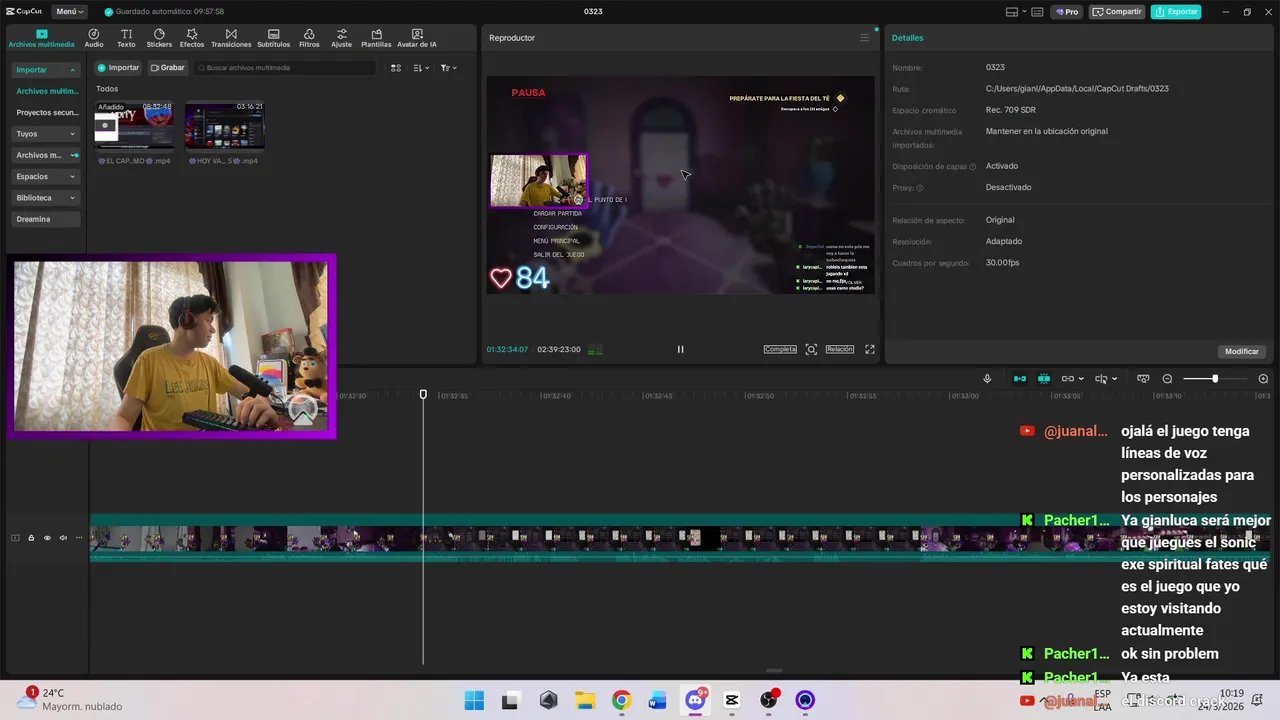Select the HOY VA... S .mp4 thumbnail
Viewport: 1280px width, 720px height.
[225, 125]
